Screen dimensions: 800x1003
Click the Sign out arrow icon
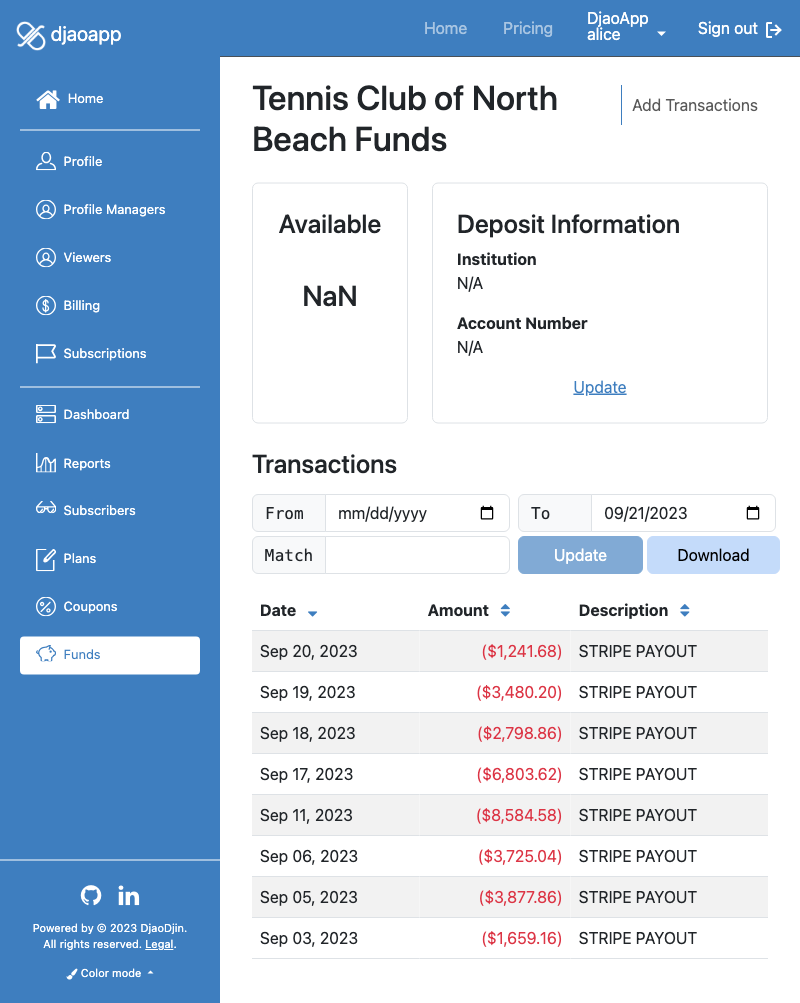point(774,29)
